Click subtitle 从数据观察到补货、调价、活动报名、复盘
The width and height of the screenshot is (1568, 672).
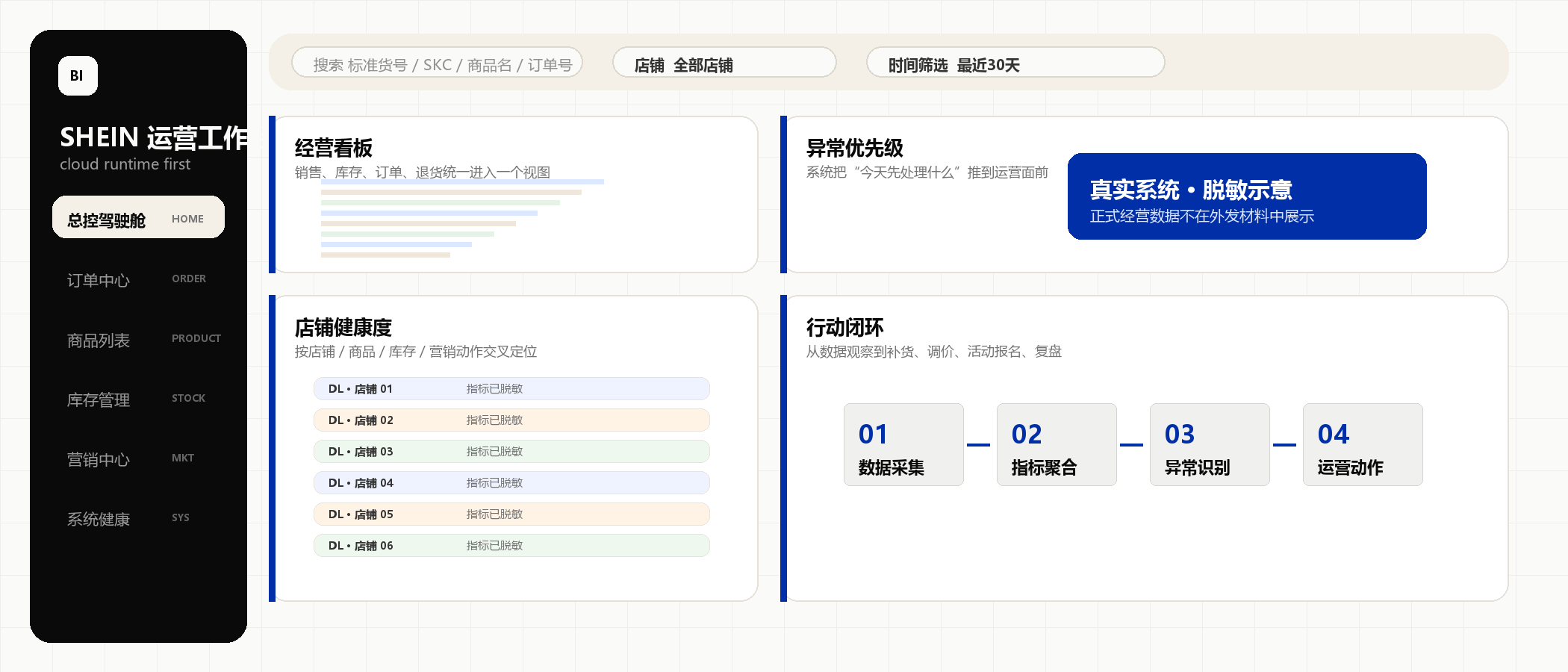(933, 352)
